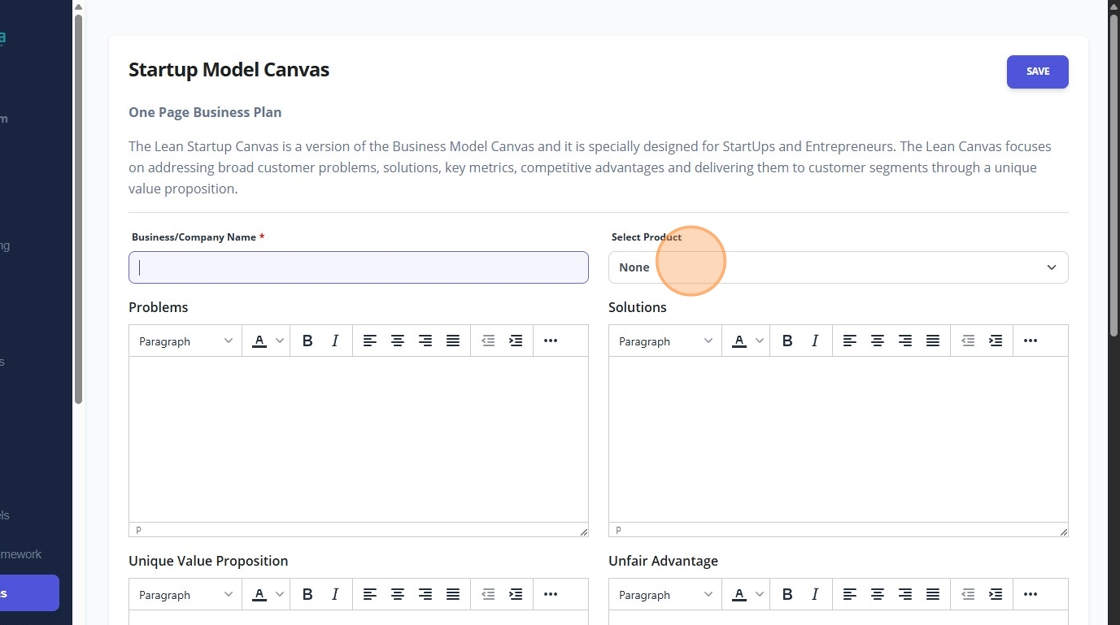This screenshot has width=1120, height=625.
Task: Align text left in Problems editor
Action: tap(370, 341)
